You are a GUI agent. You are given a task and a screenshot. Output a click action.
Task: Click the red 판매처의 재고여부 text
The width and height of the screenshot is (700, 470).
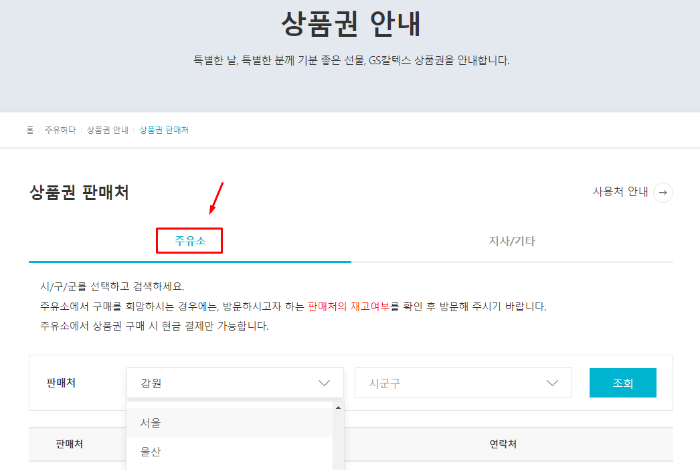(349, 307)
